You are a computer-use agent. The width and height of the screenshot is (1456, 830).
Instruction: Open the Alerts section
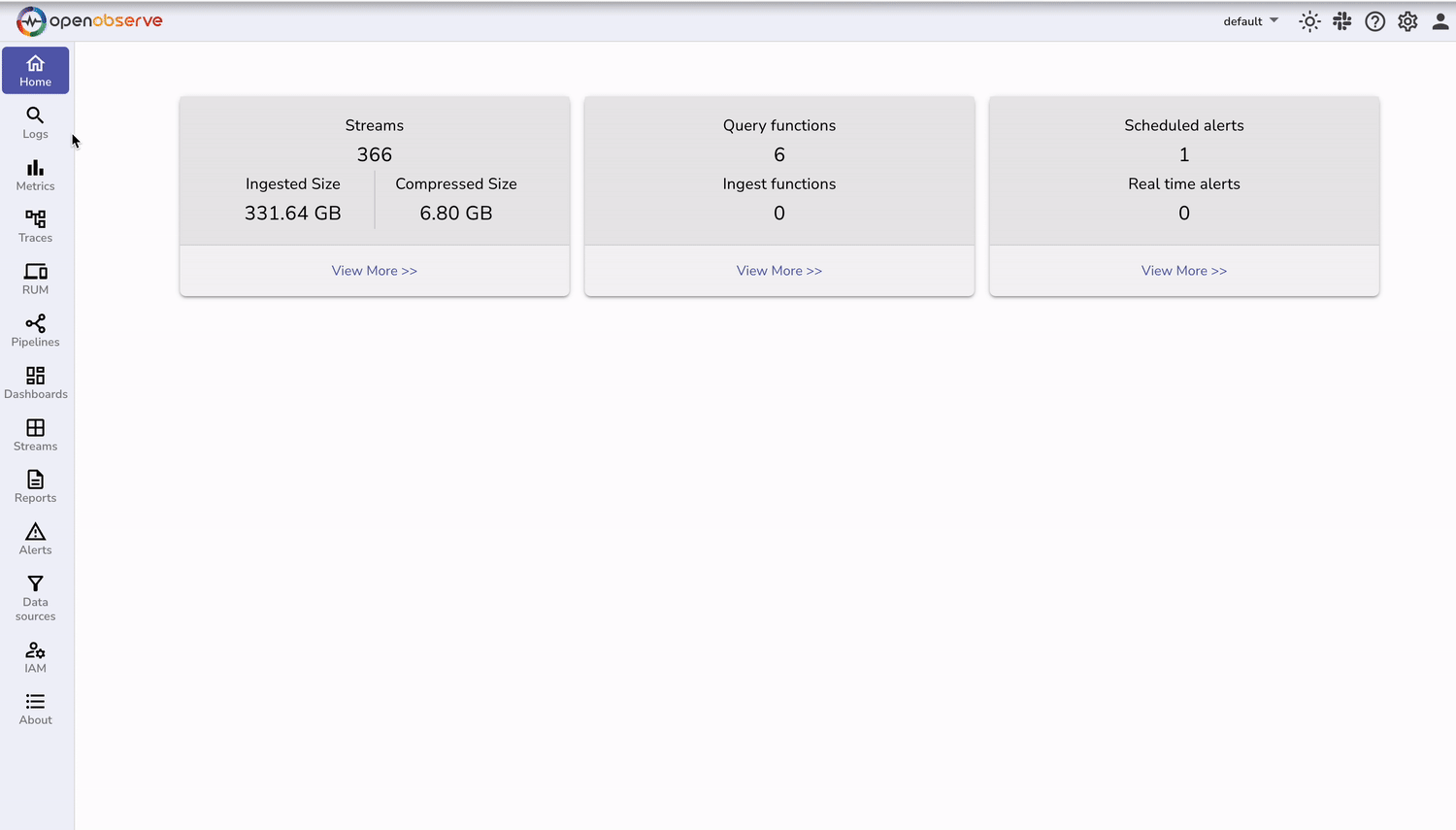[x=35, y=539]
